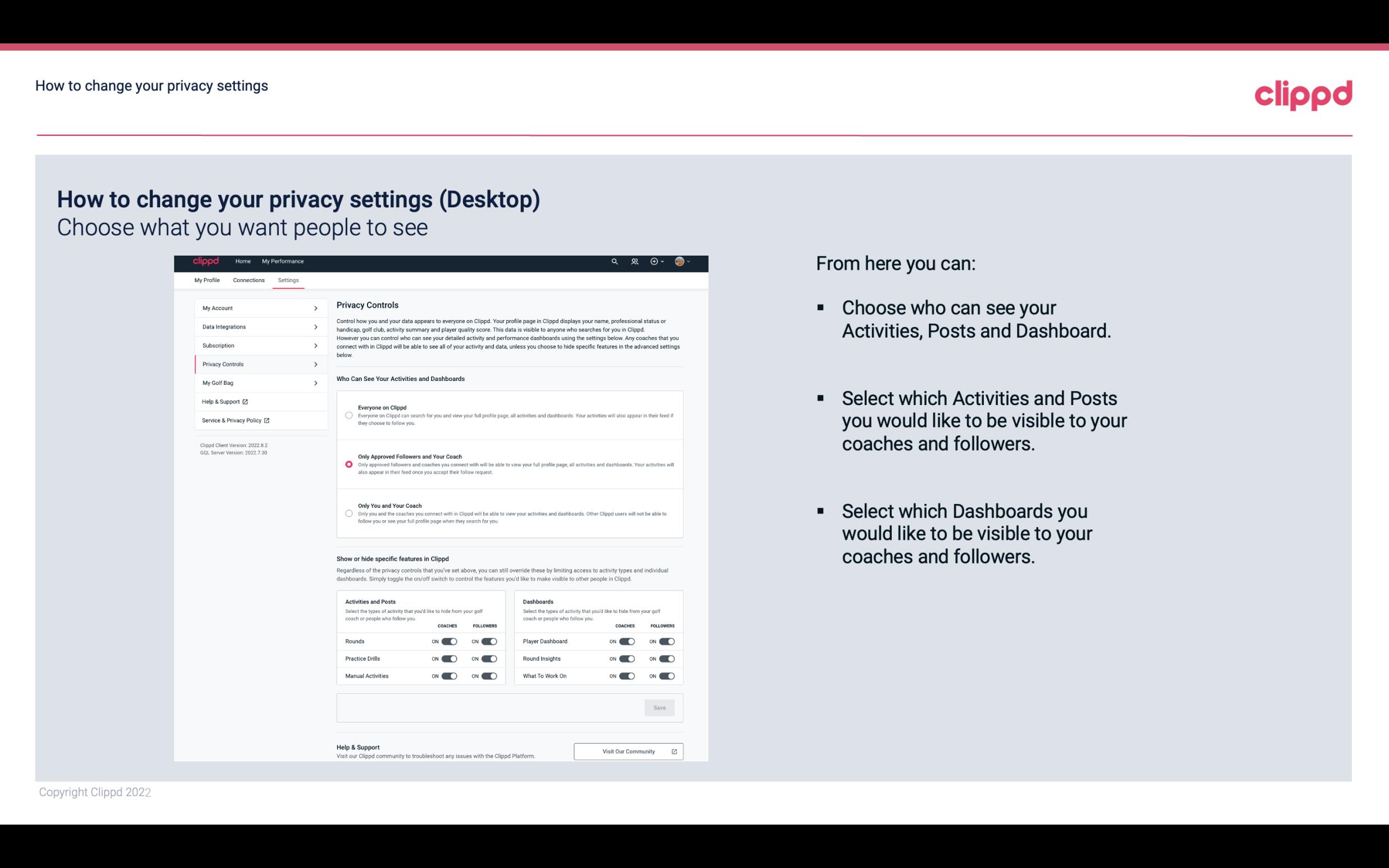The width and height of the screenshot is (1389, 868).
Task: Click the Help & Support link in sidebar
Action: 224,401
